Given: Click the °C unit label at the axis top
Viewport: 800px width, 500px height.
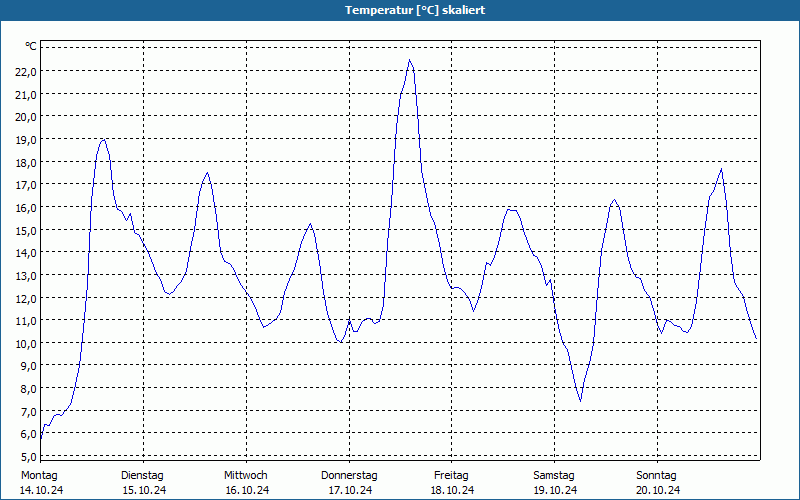Looking at the screenshot, I should point(31,46).
